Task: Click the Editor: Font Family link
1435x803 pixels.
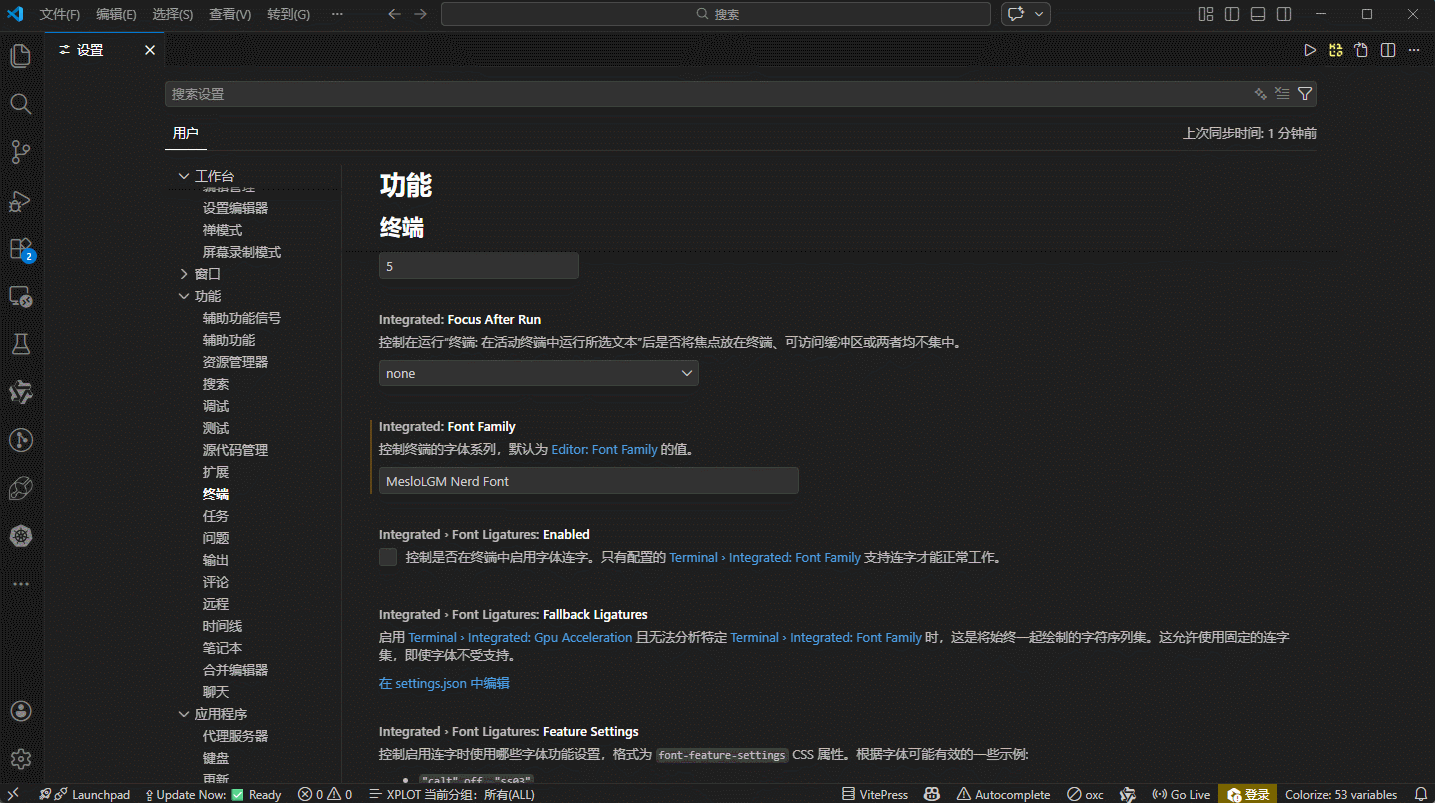Action: pos(604,450)
